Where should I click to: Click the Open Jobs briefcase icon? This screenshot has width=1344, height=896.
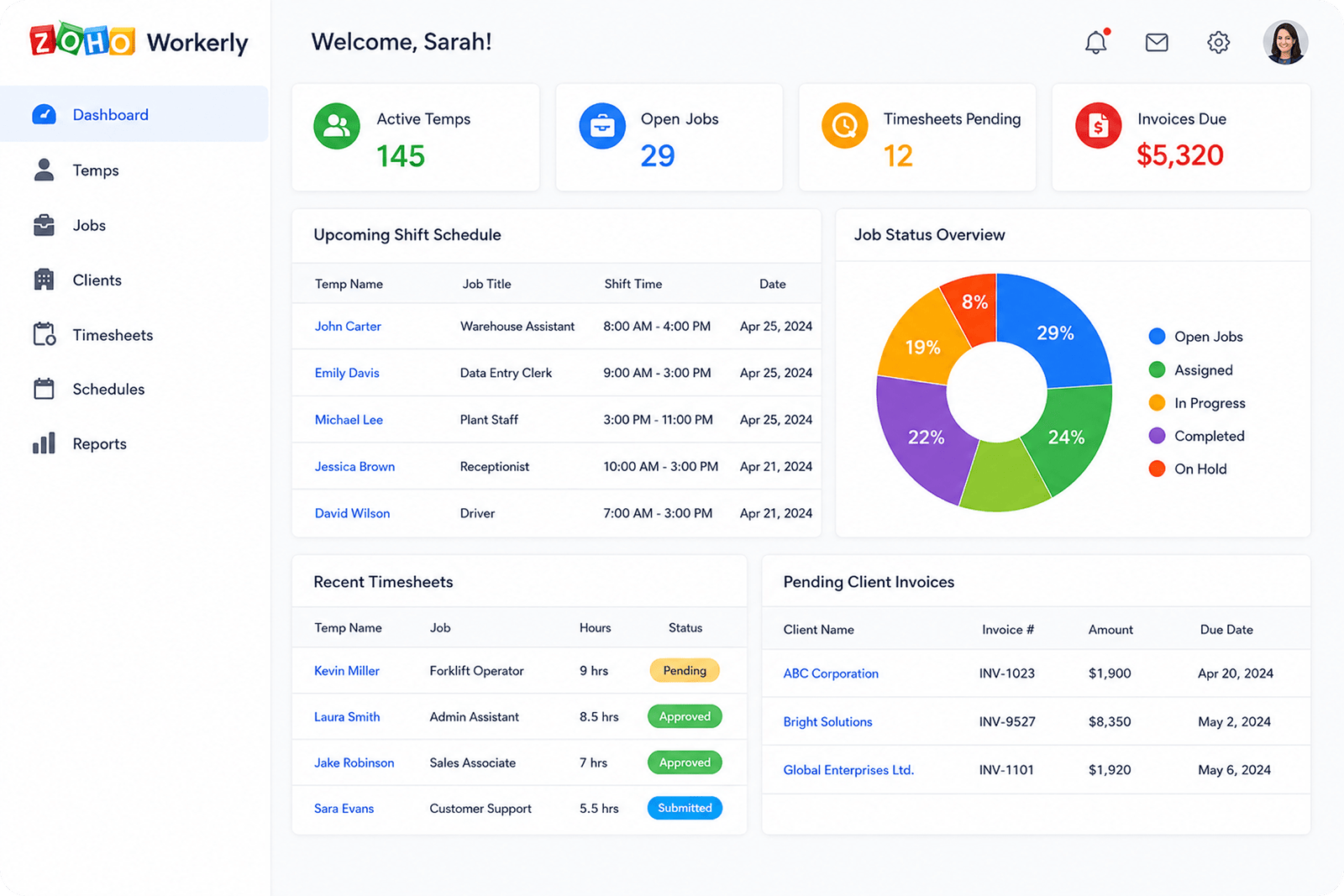(602, 126)
